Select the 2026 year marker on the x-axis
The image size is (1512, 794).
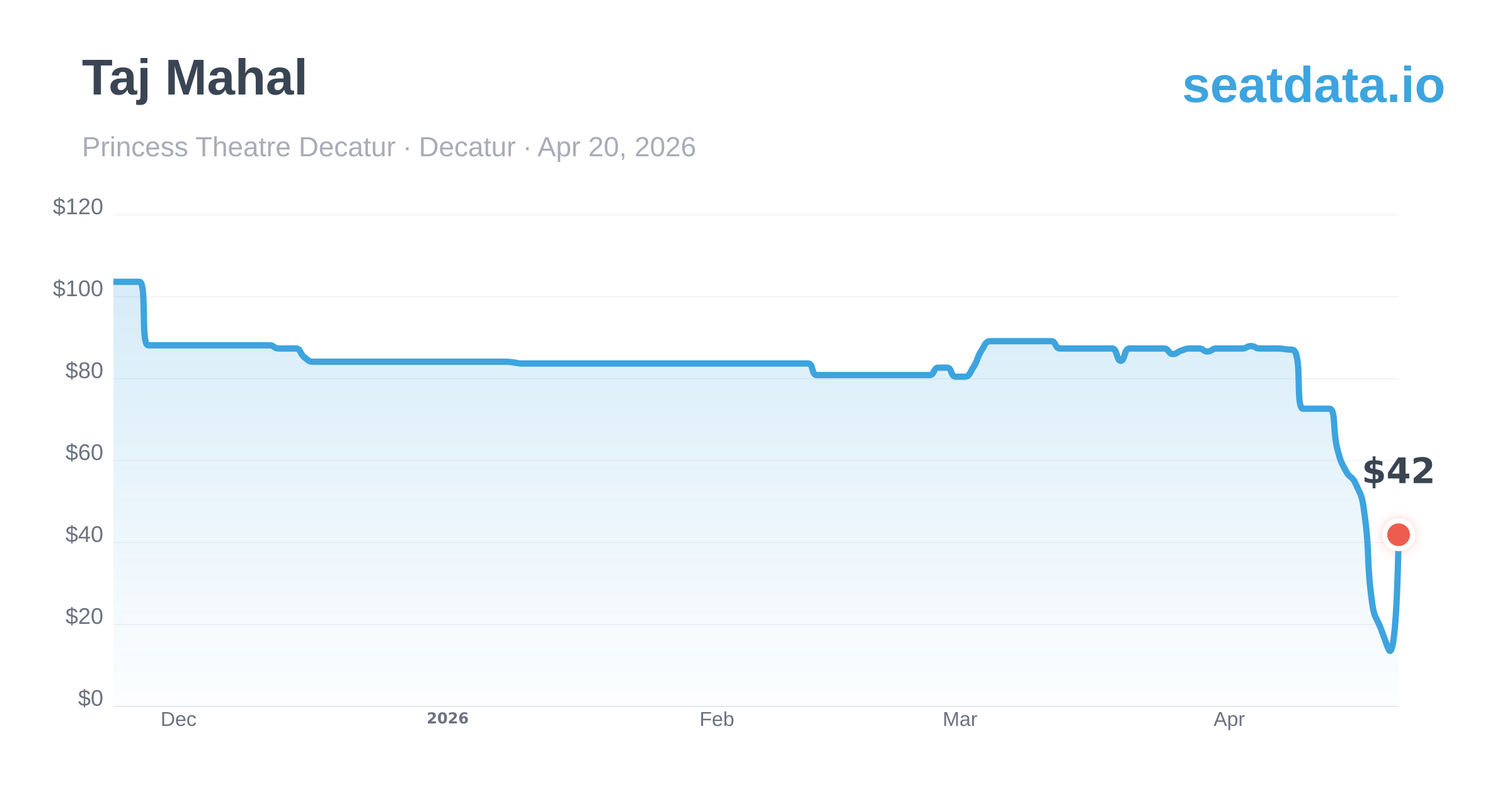pos(447,718)
